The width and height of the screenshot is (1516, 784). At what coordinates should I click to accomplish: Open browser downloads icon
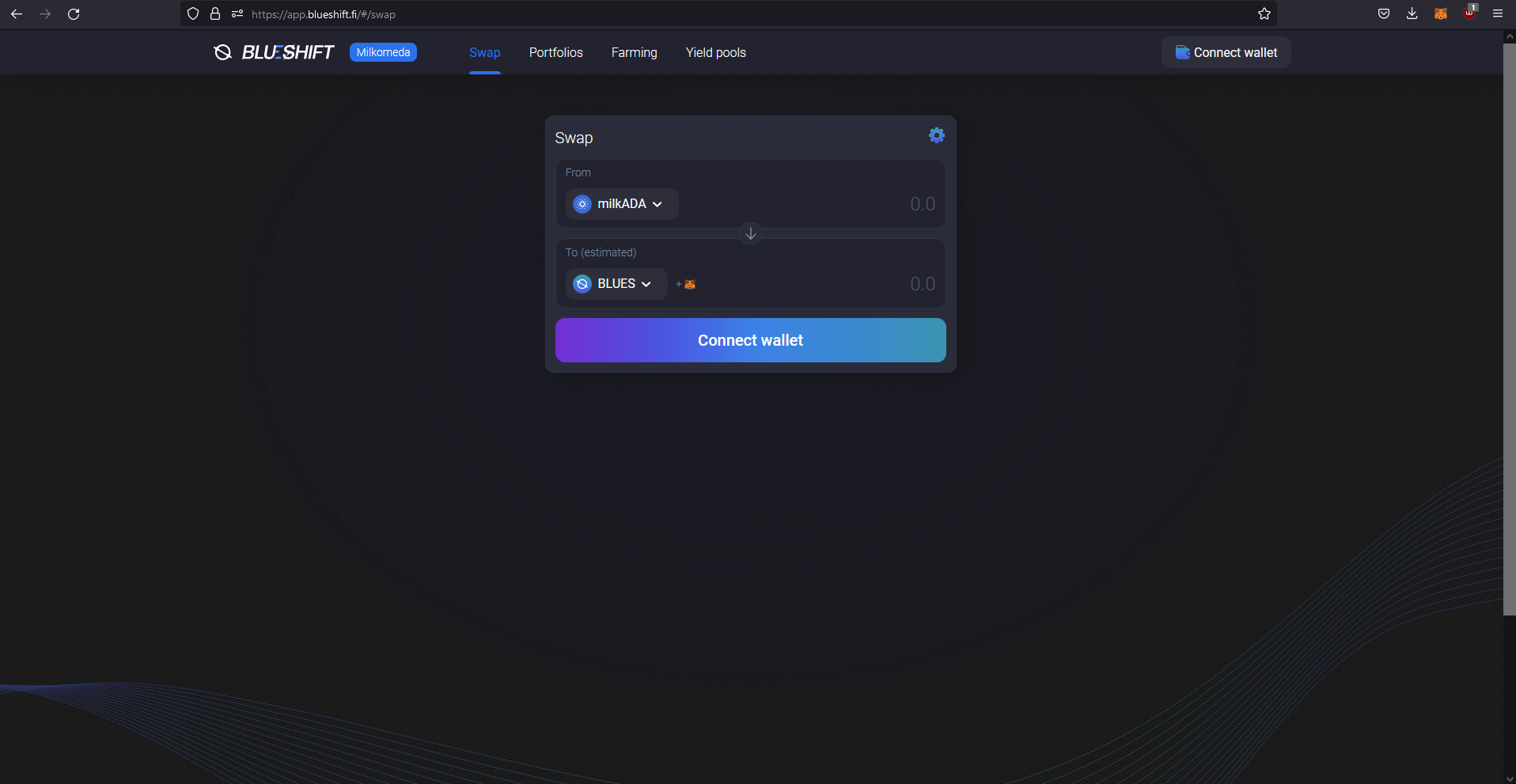[1412, 14]
